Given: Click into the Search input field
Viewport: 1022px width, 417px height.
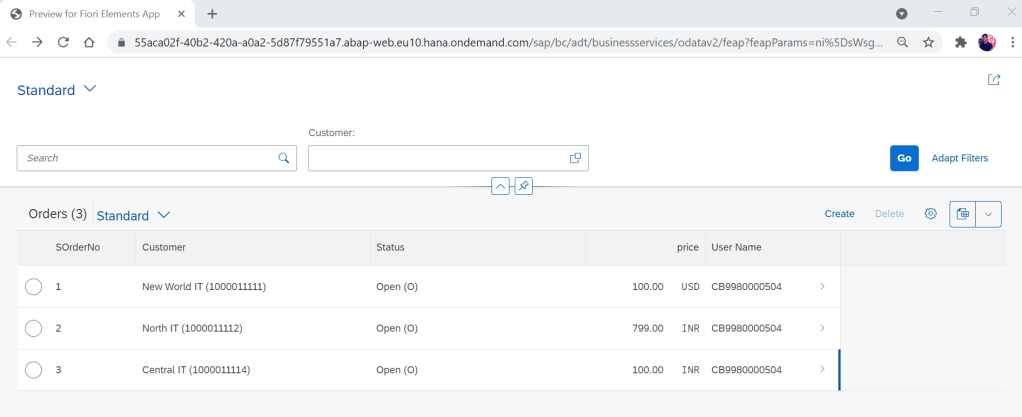Looking at the screenshot, I should click(x=145, y=158).
